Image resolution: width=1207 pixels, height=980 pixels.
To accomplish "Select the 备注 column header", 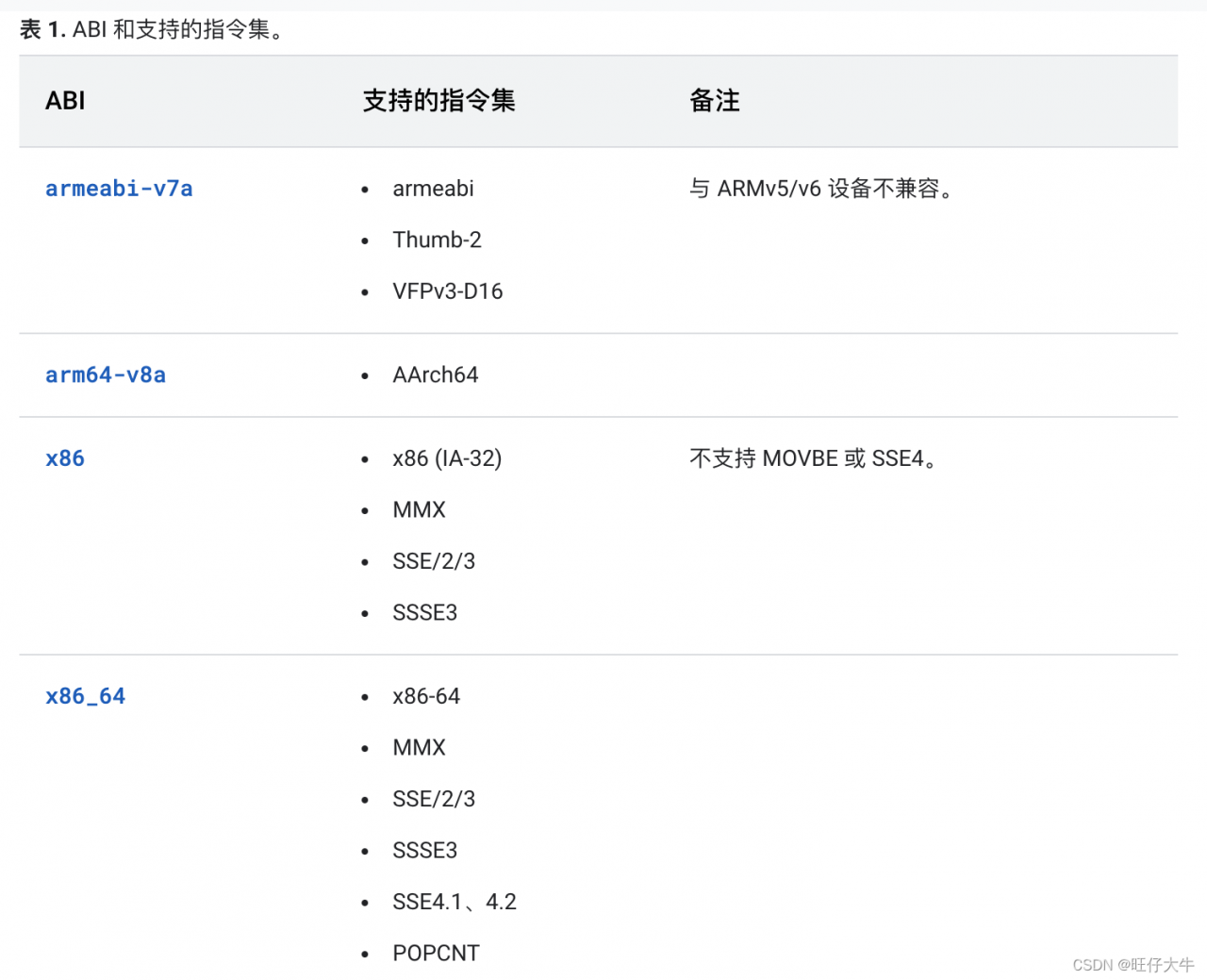I will (x=715, y=101).
